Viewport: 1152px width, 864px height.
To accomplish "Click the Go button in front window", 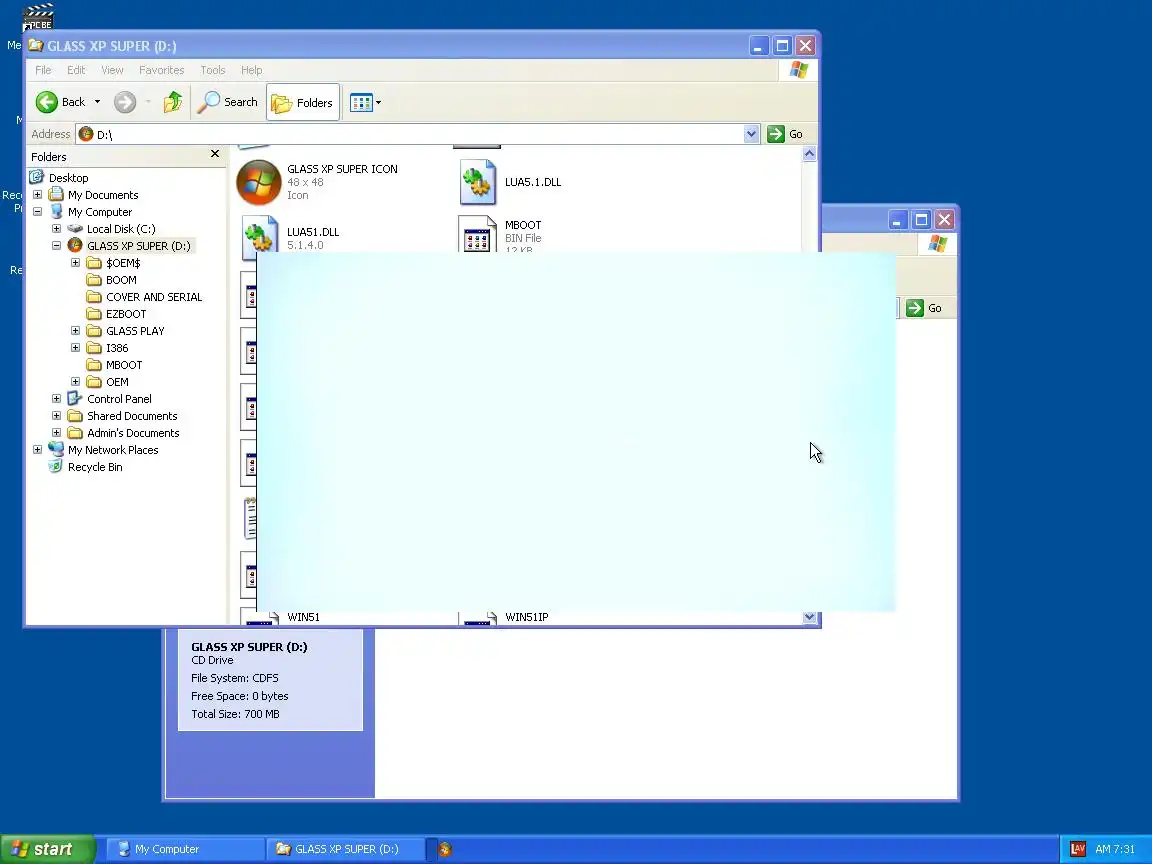I will [785, 134].
